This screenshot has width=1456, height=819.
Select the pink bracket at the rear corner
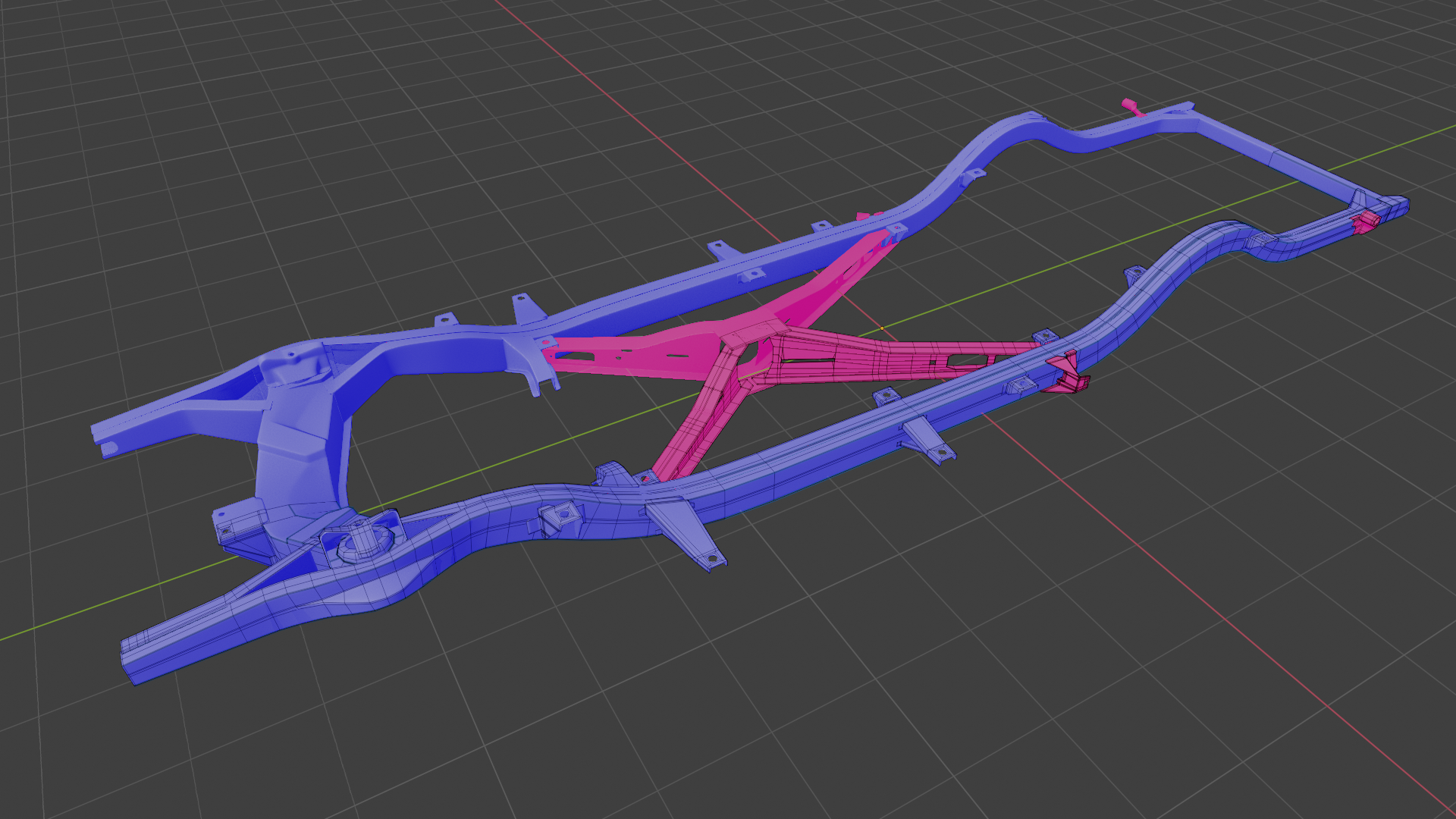click(1366, 221)
